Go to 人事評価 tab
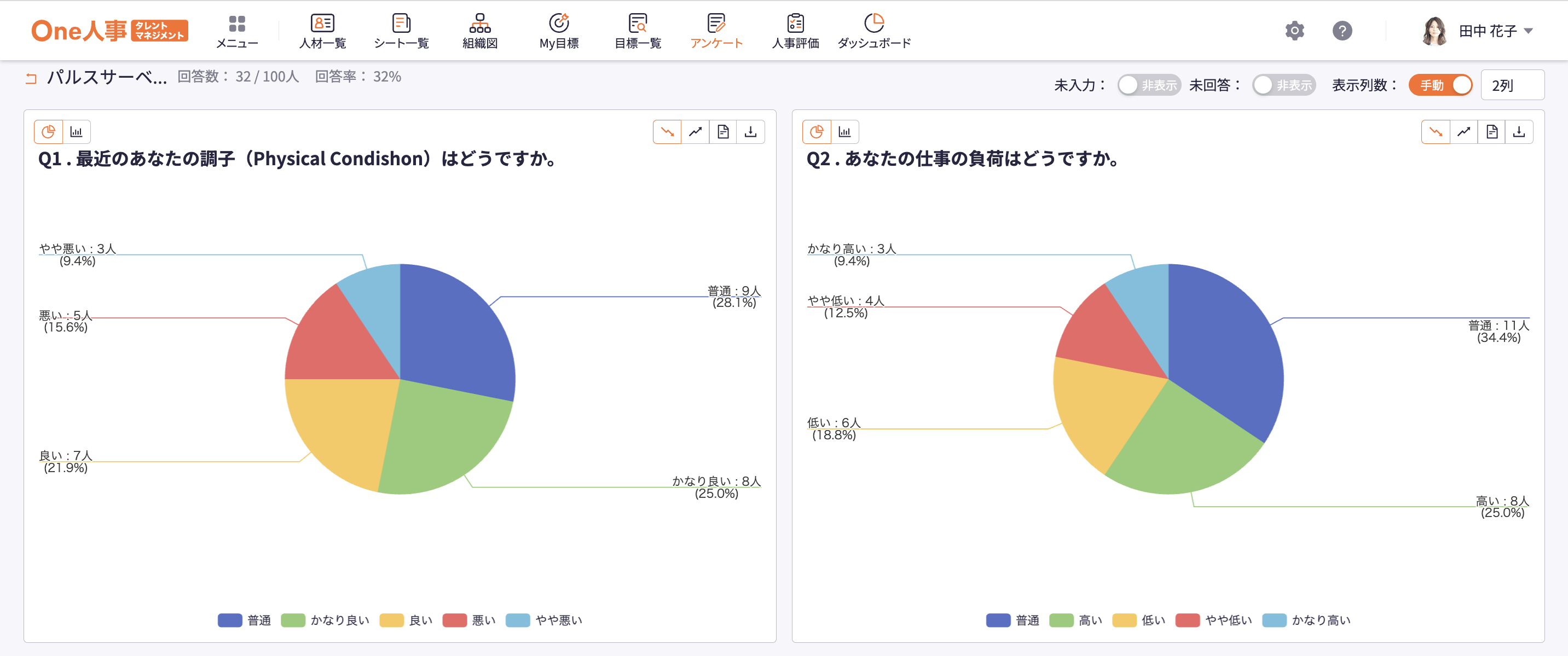 [795, 32]
